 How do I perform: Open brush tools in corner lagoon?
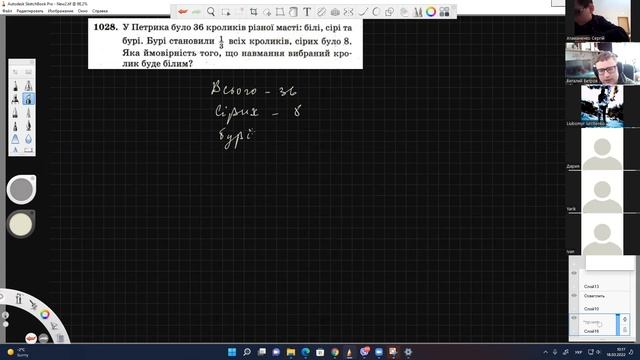[x=19, y=299]
